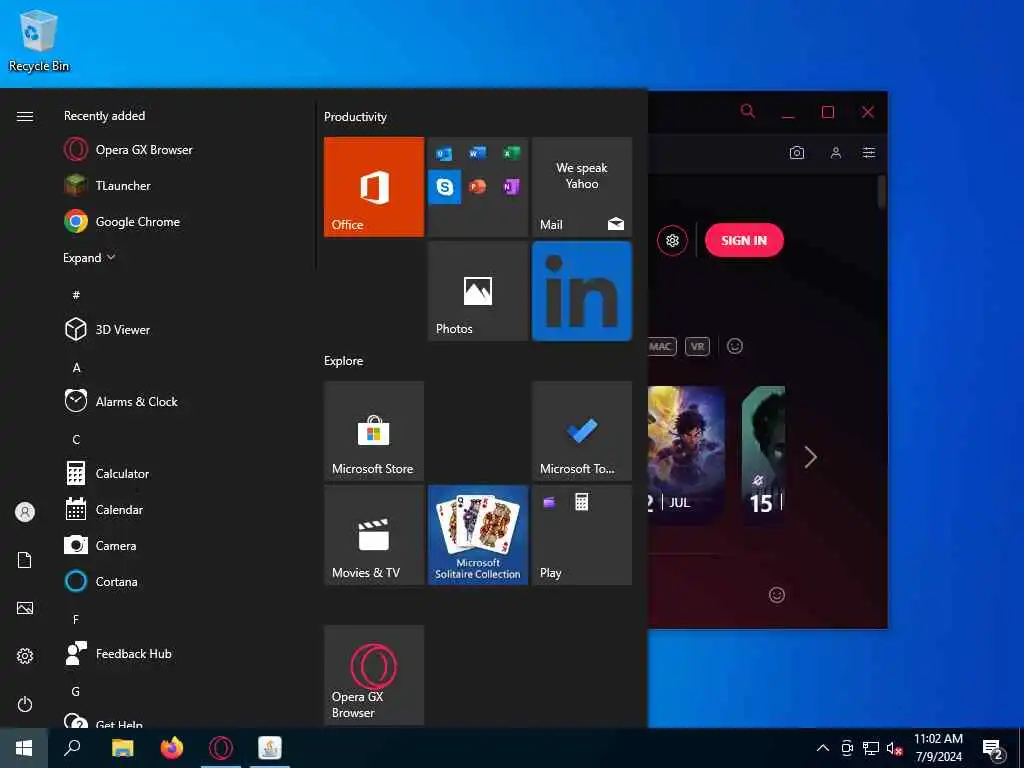The height and width of the screenshot is (768, 1024).
Task: Open the Java app on the taskbar
Action: (270, 748)
